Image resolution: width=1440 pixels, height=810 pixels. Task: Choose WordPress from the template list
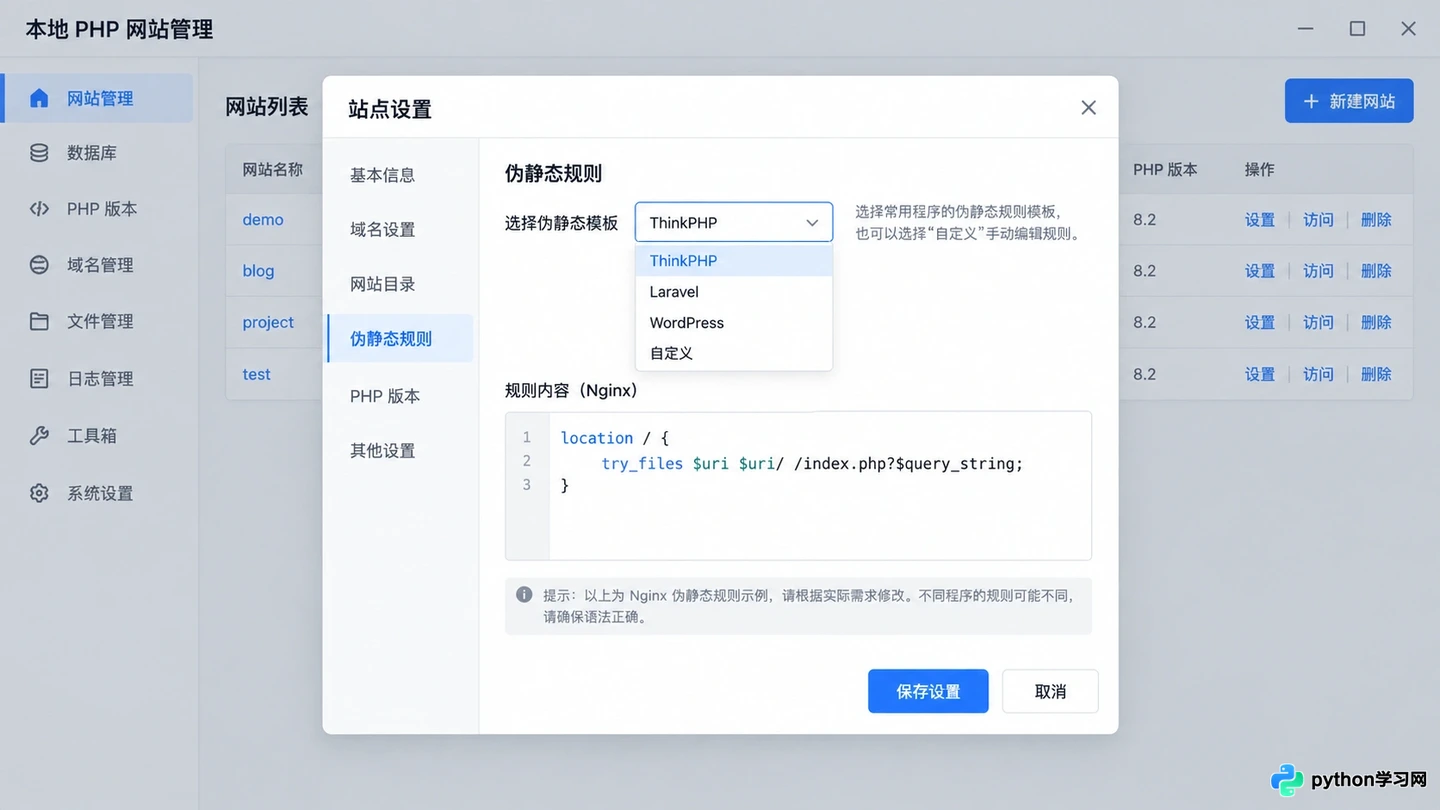point(734,323)
